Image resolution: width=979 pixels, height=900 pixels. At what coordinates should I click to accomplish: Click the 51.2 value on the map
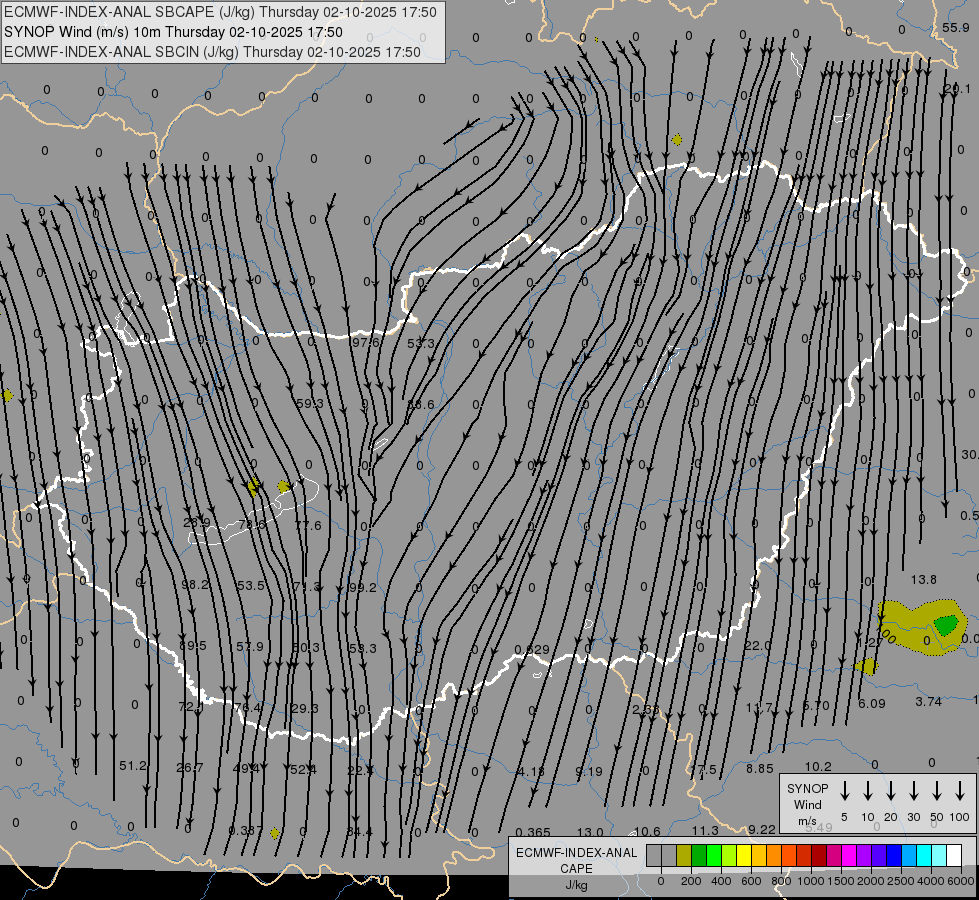click(x=133, y=766)
